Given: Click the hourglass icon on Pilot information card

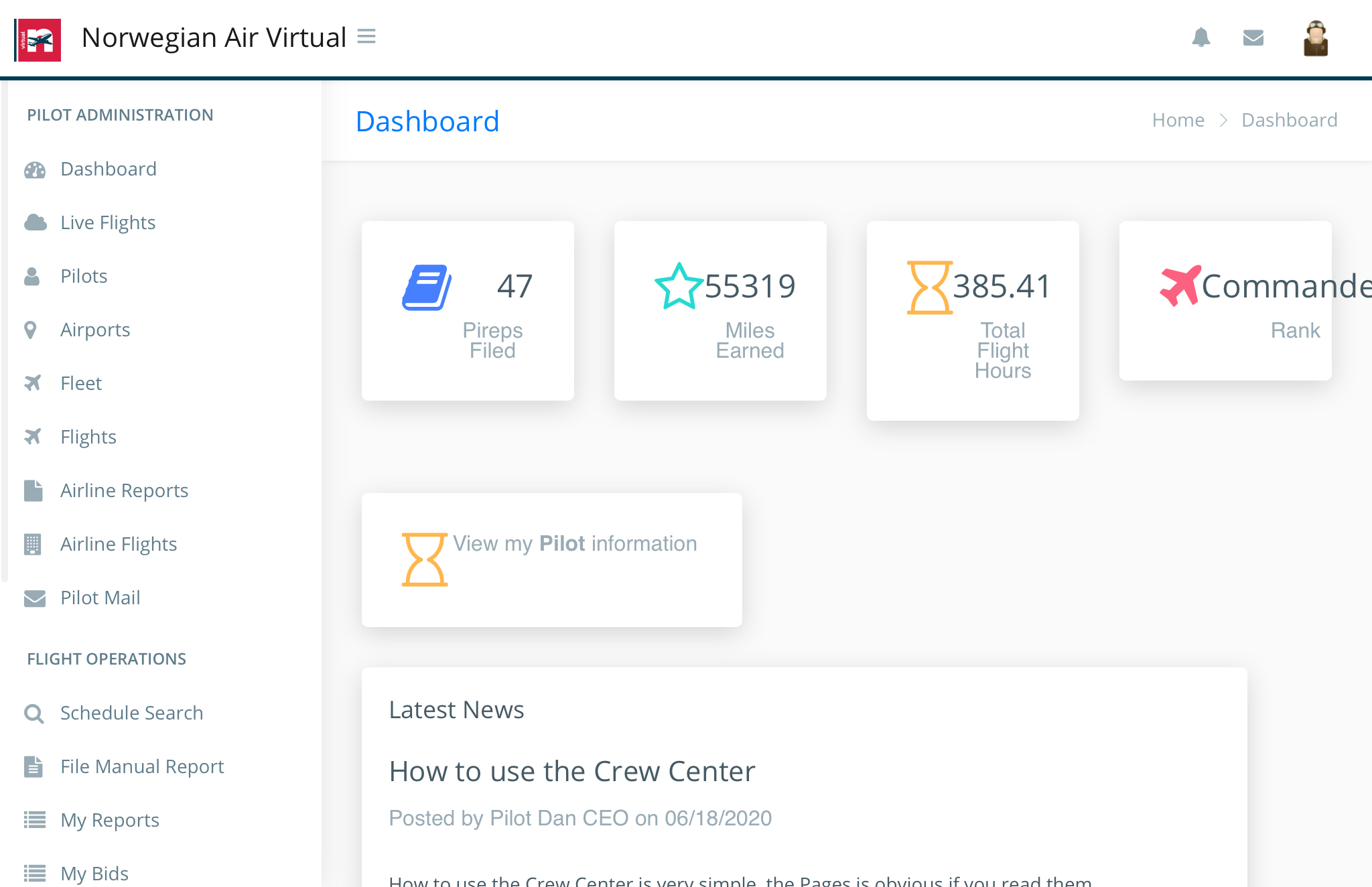Looking at the screenshot, I should point(425,559).
